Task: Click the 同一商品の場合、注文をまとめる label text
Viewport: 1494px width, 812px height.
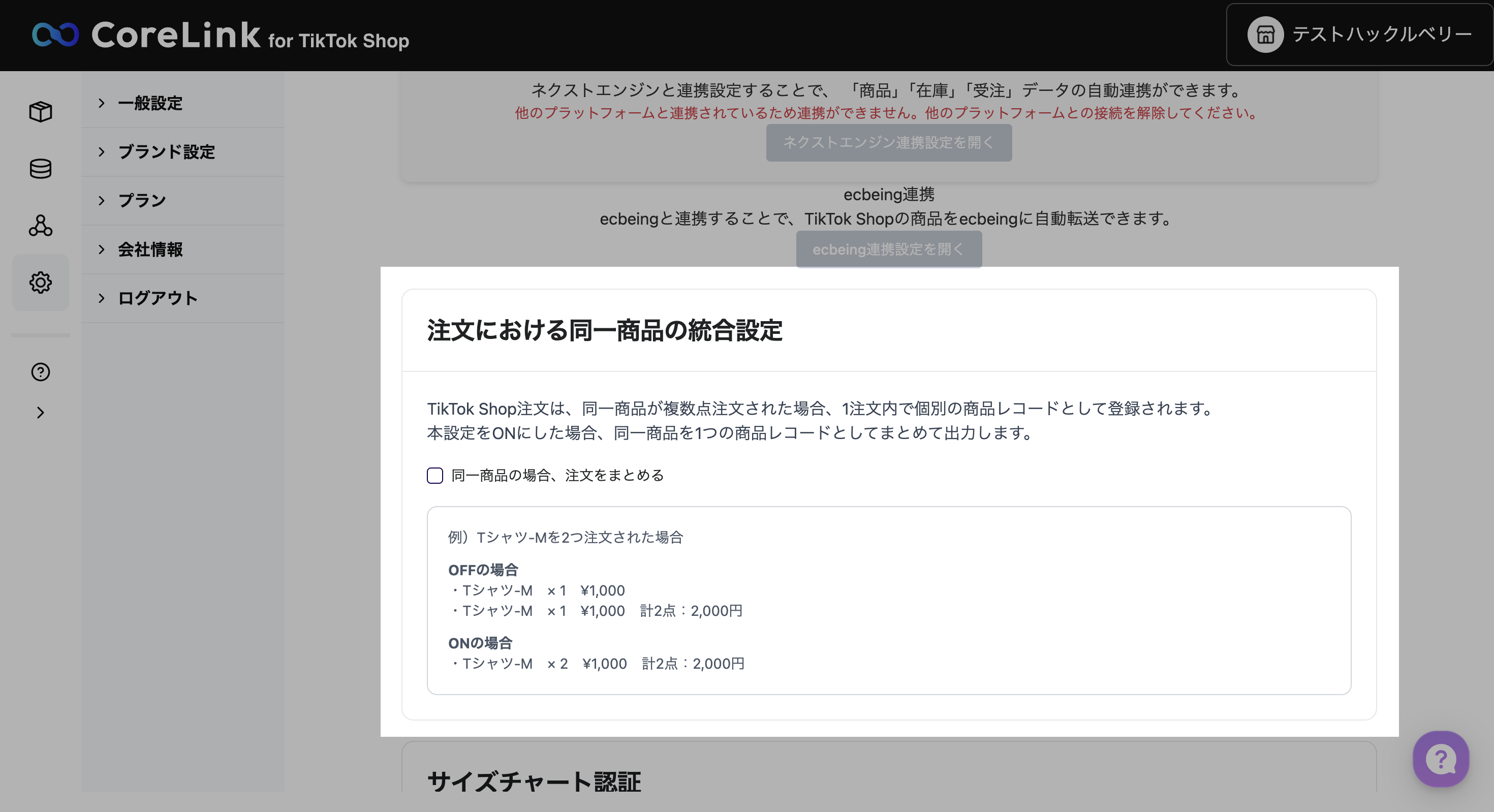Action: 557,476
